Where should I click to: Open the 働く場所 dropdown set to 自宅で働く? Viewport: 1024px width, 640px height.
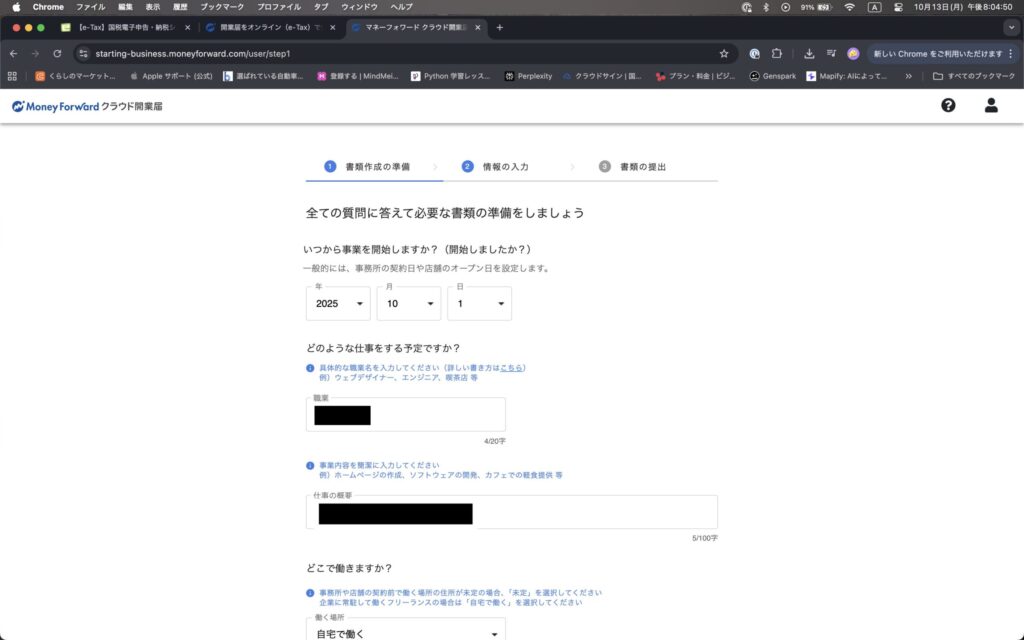[x=405, y=633]
